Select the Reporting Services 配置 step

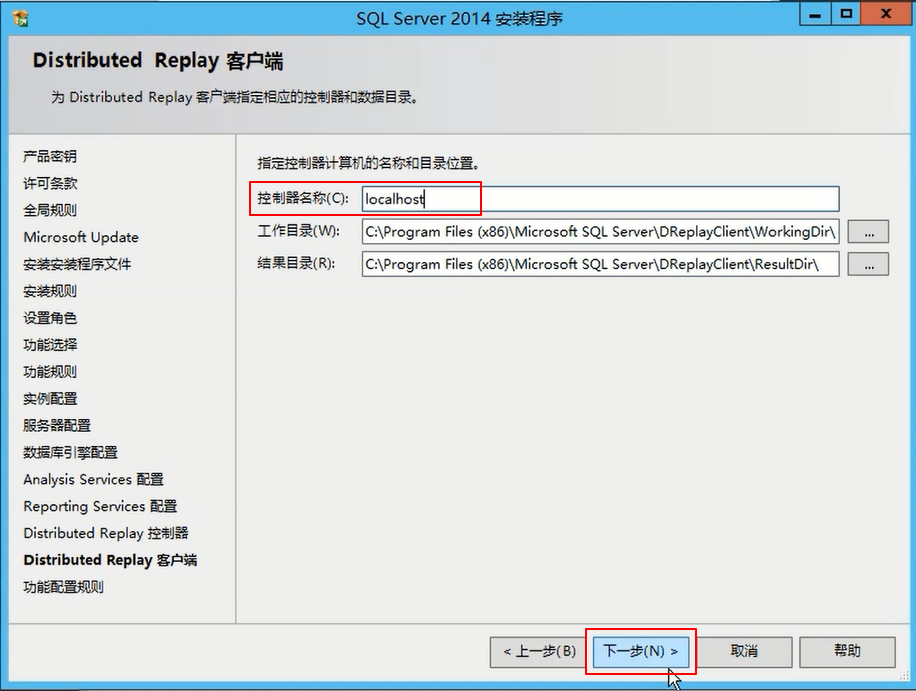coord(100,506)
